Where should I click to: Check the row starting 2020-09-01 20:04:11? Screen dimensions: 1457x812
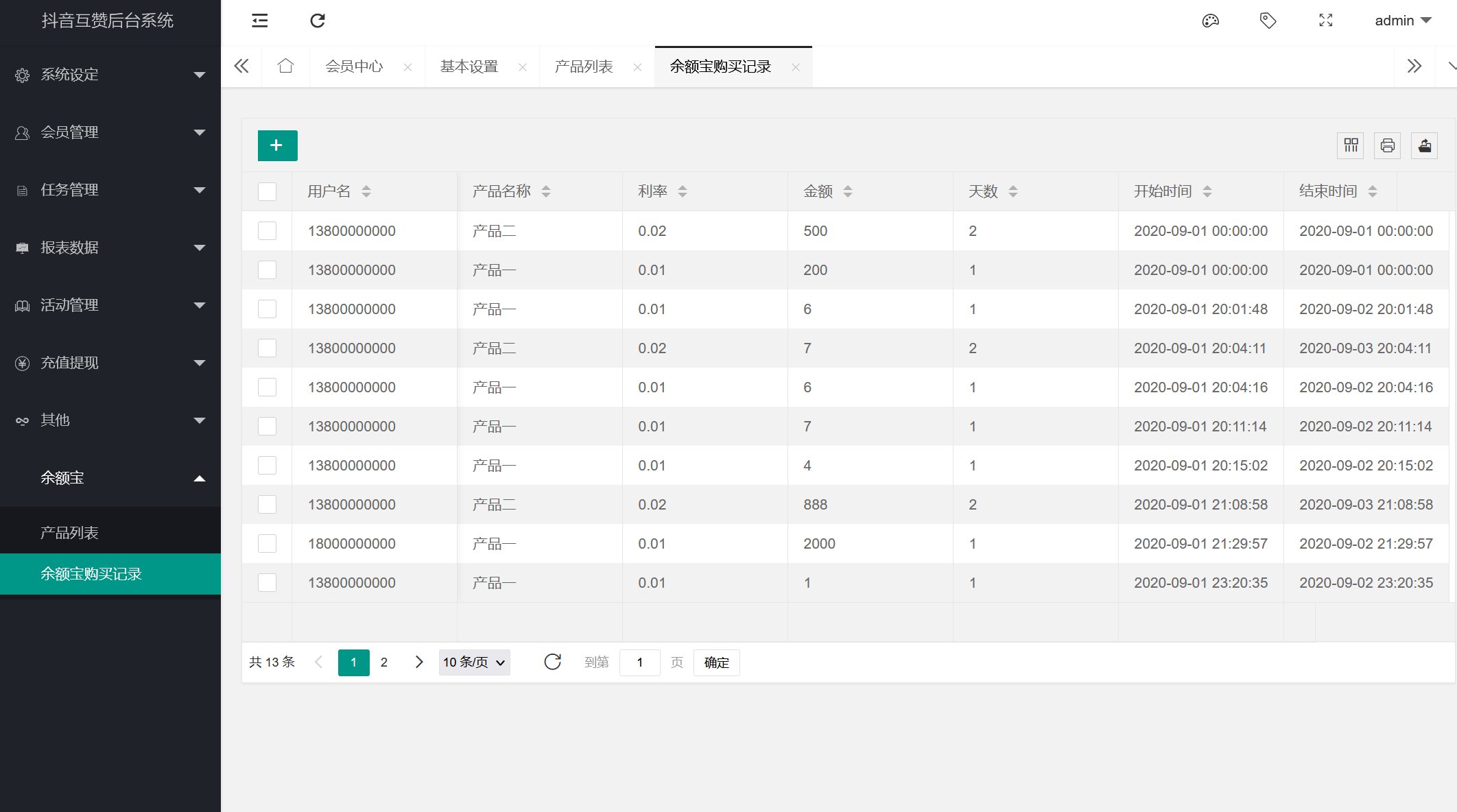(x=267, y=348)
